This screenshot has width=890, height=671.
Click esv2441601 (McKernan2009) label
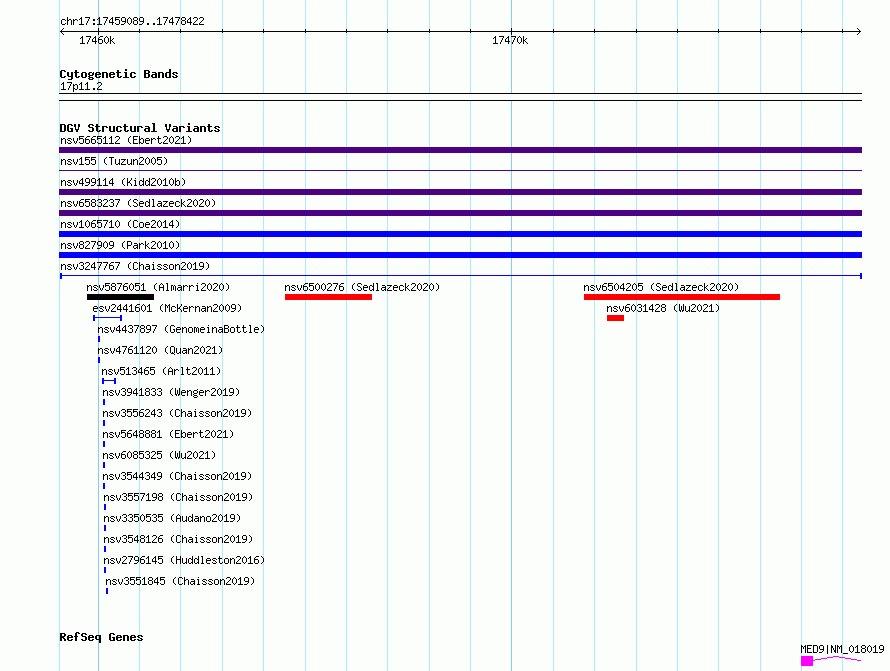point(167,308)
